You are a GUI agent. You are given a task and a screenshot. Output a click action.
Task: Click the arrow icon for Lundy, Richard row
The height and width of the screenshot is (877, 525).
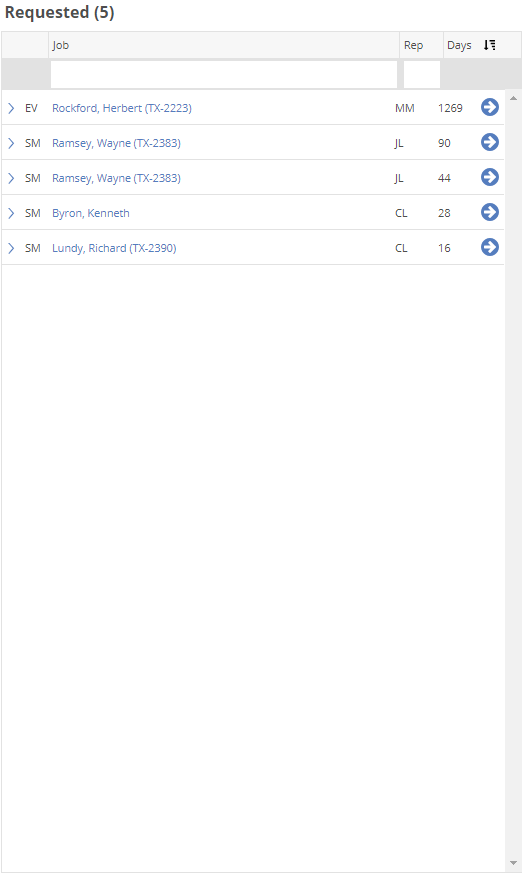490,247
